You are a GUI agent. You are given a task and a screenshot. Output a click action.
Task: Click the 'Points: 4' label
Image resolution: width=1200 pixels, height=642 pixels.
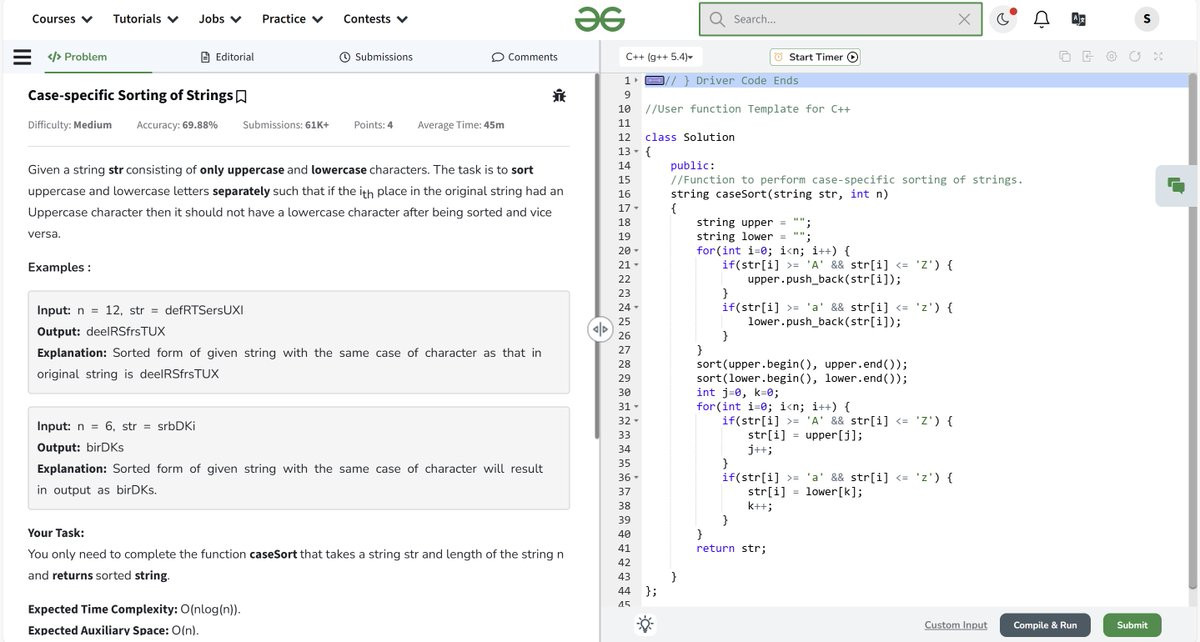pos(373,125)
